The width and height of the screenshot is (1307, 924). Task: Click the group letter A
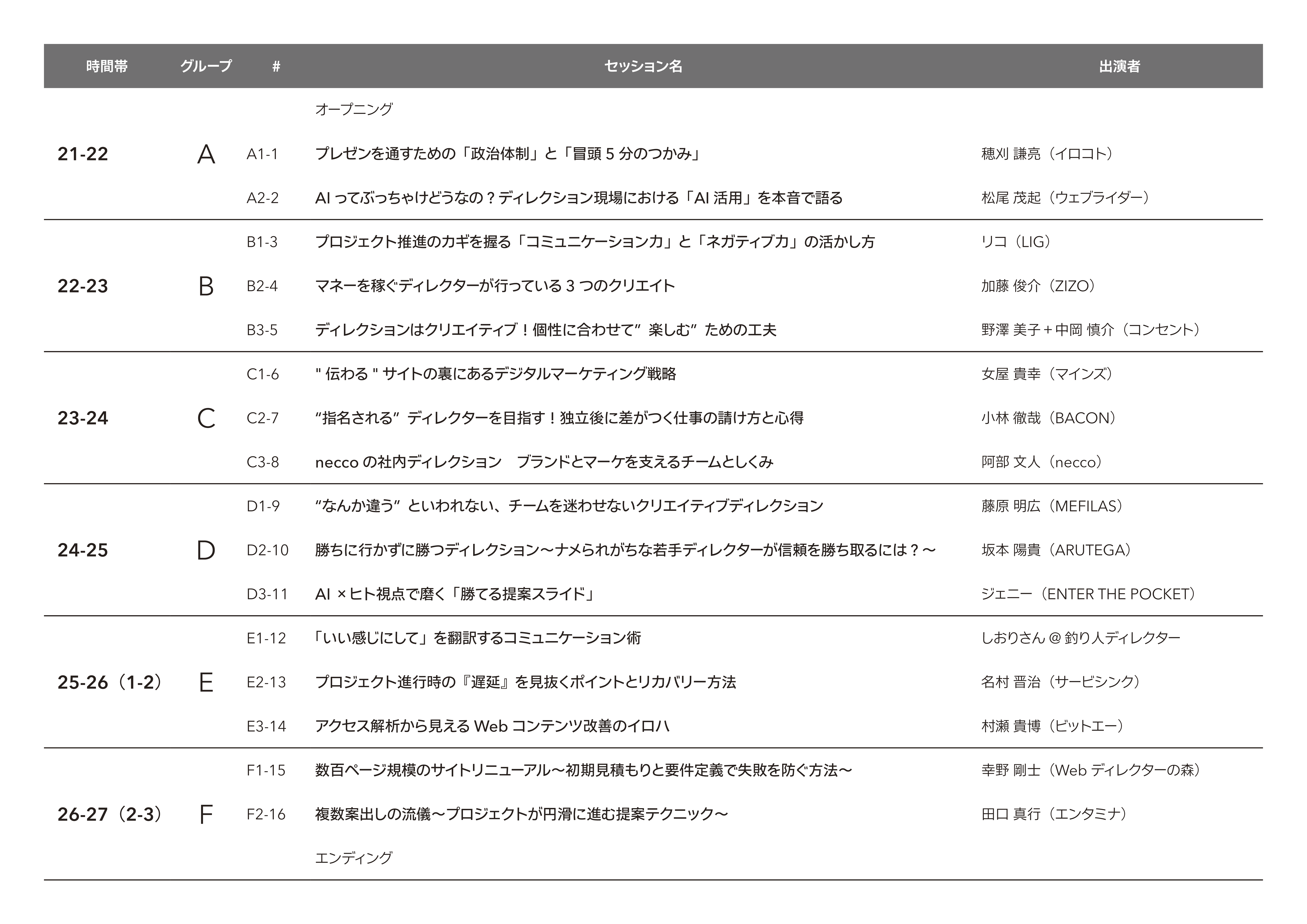(206, 154)
